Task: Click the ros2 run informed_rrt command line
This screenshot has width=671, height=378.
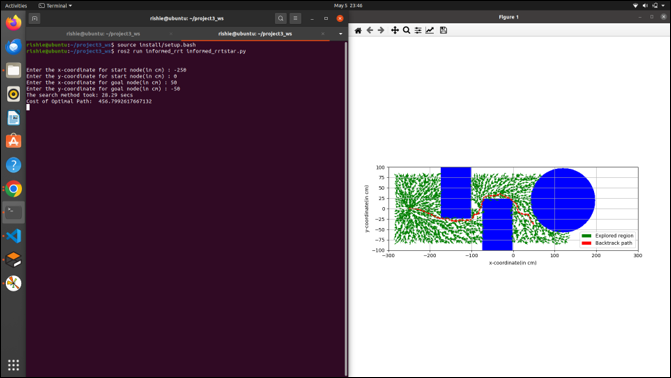Action: pos(136,51)
